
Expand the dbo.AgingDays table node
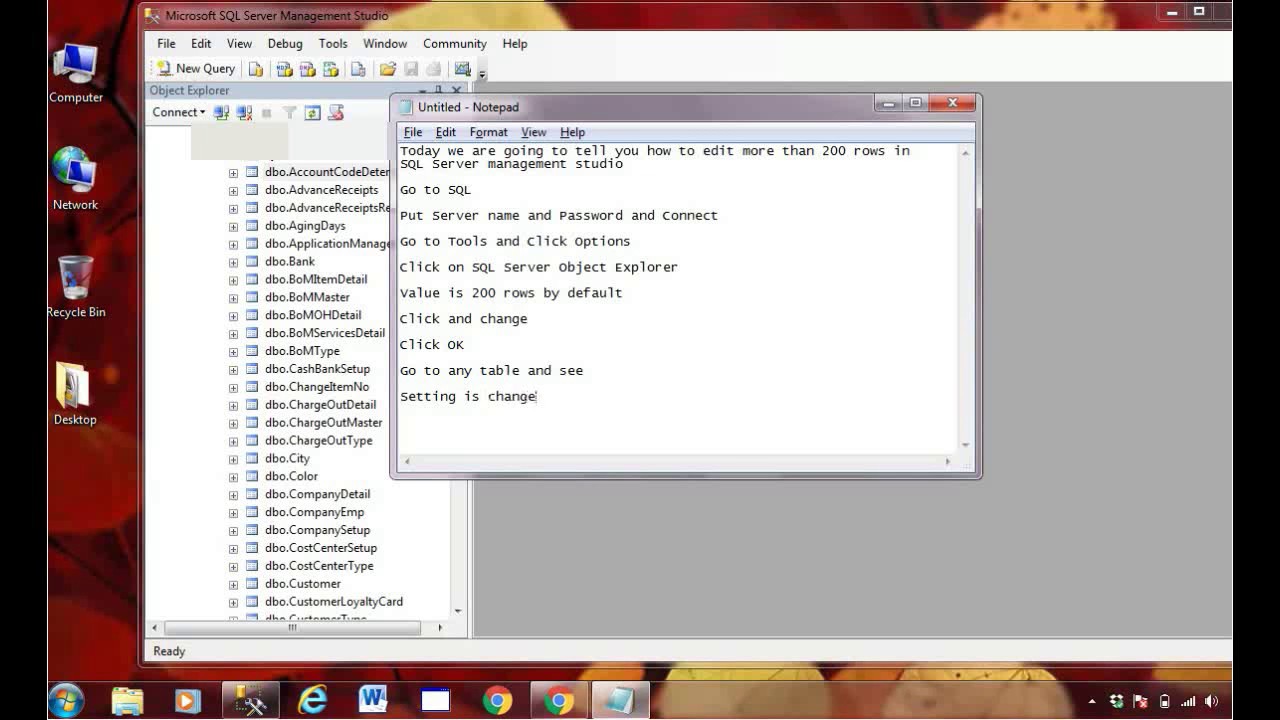pos(233,227)
